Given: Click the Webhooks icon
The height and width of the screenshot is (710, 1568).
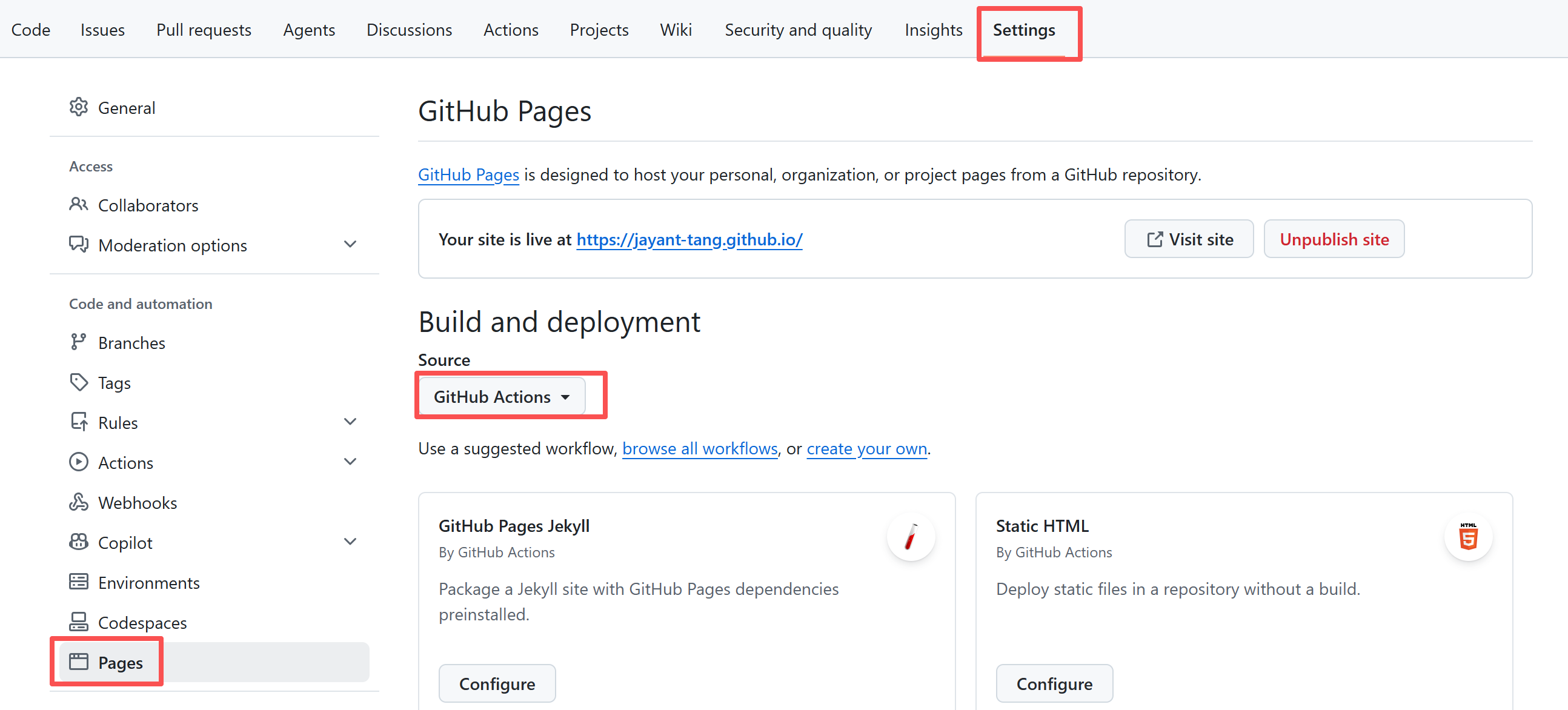Looking at the screenshot, I should [x=79, y=502].
